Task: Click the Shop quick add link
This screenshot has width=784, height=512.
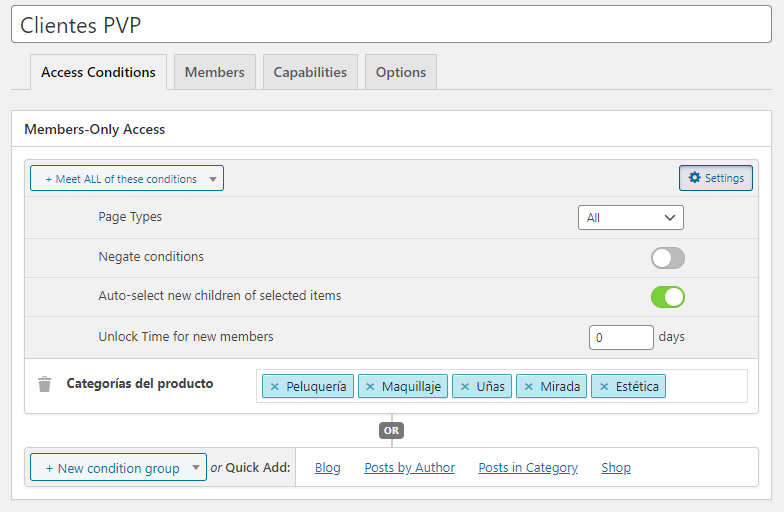Action: 616,468
